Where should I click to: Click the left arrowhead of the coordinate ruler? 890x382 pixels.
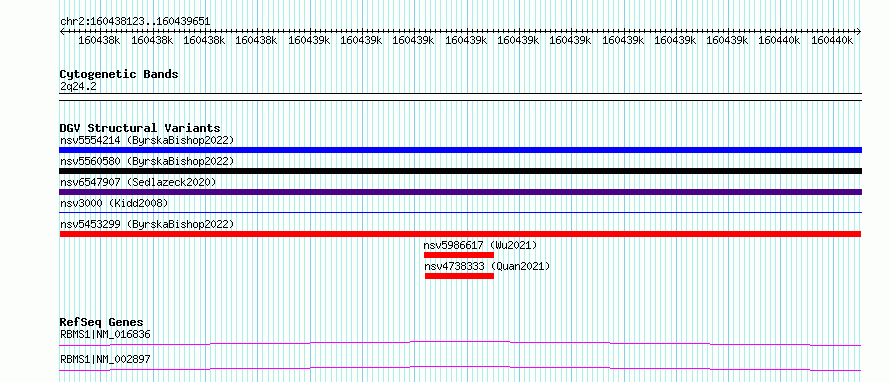(62, 32)
